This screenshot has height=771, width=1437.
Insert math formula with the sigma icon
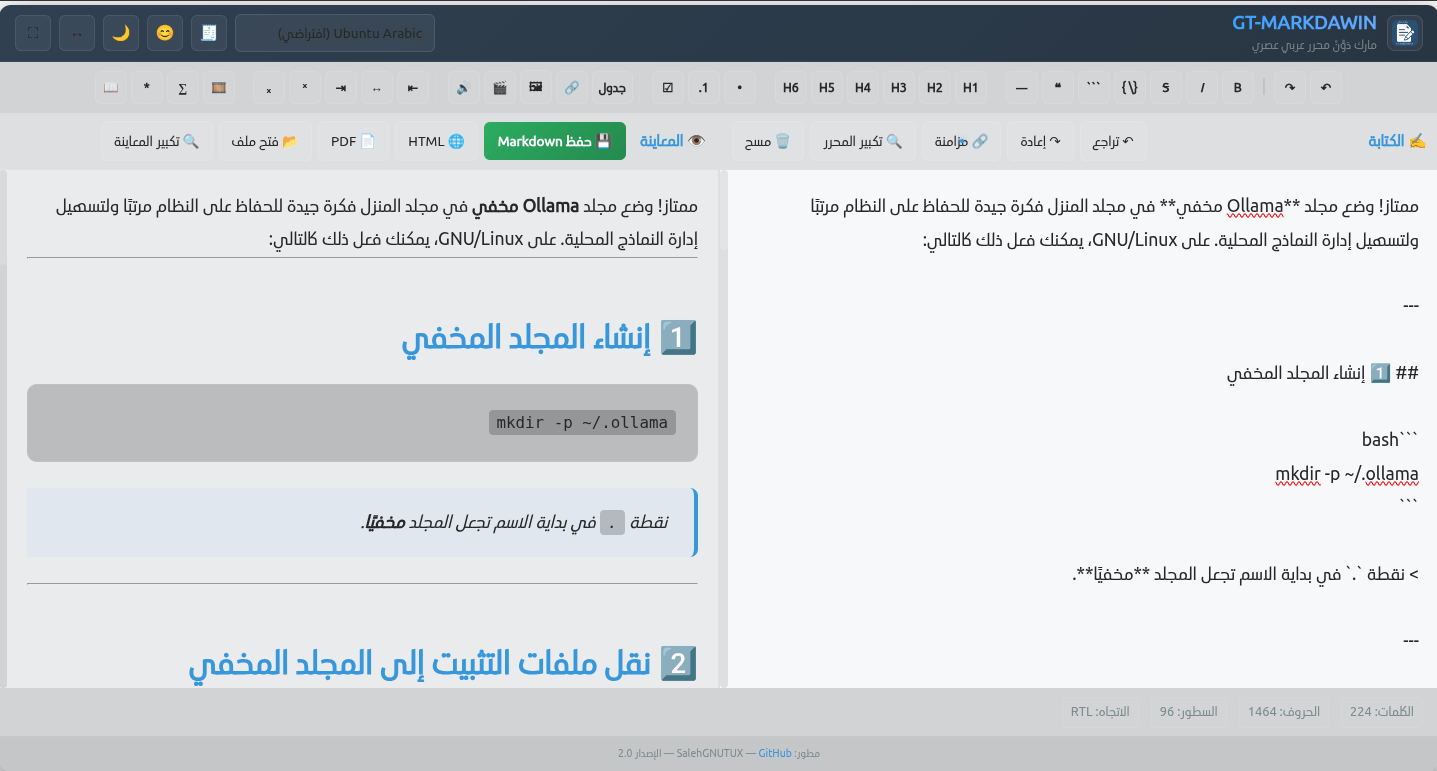point(182,88)
